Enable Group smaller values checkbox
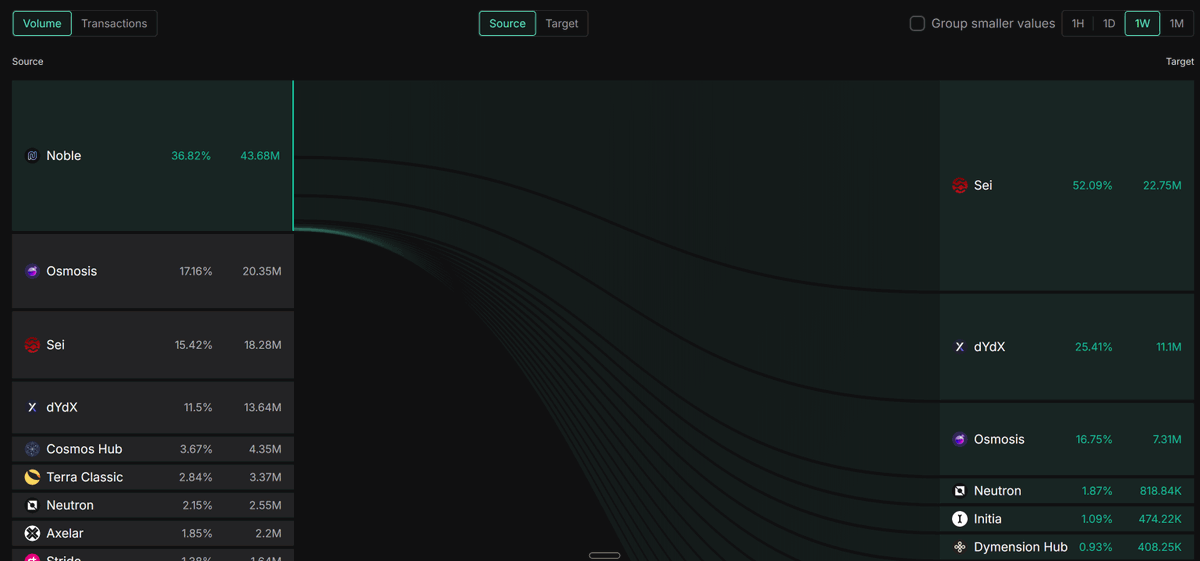The width and height of the screenshot is (1200, 561). pos(917,23)
